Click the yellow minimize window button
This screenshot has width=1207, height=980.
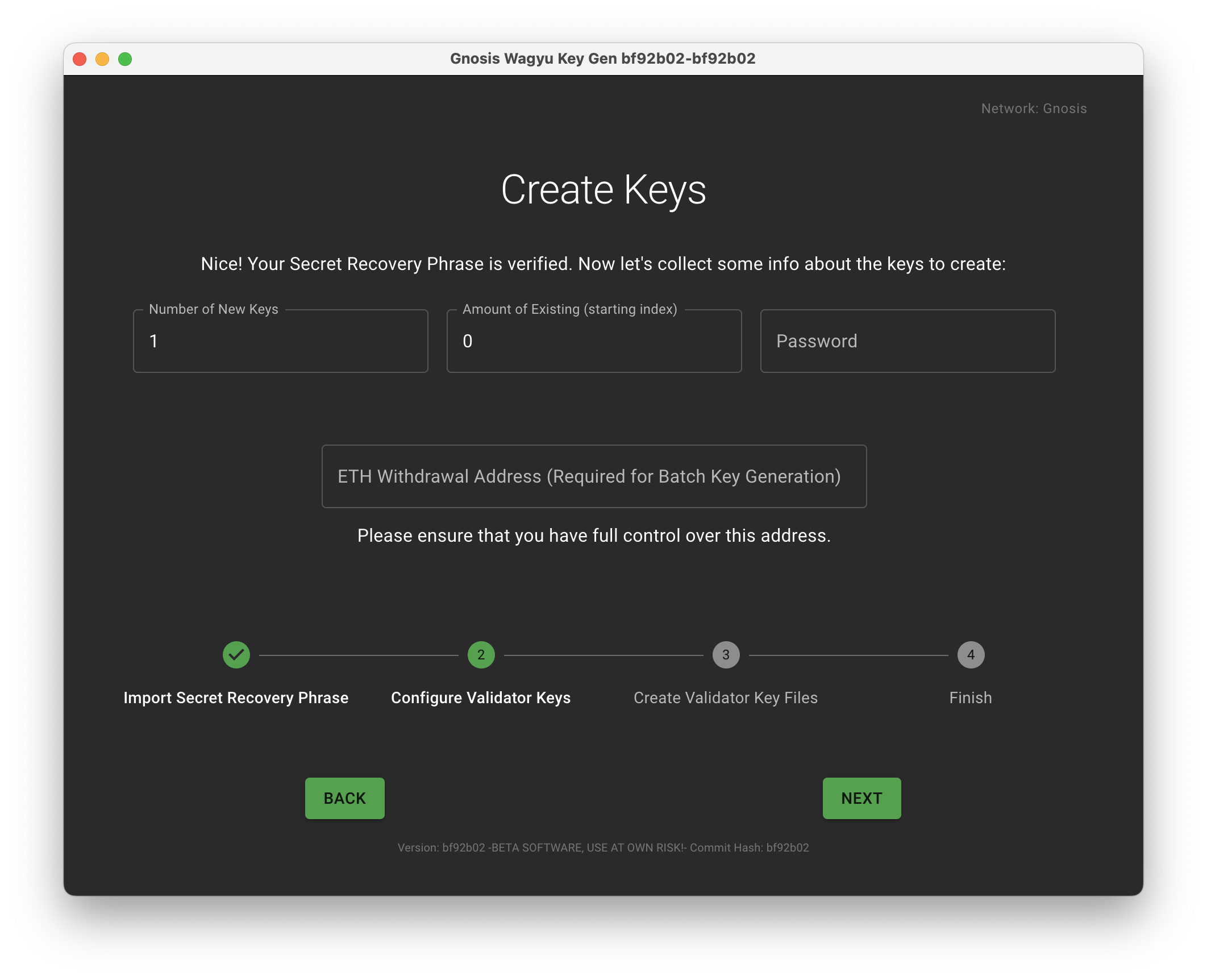102,59
